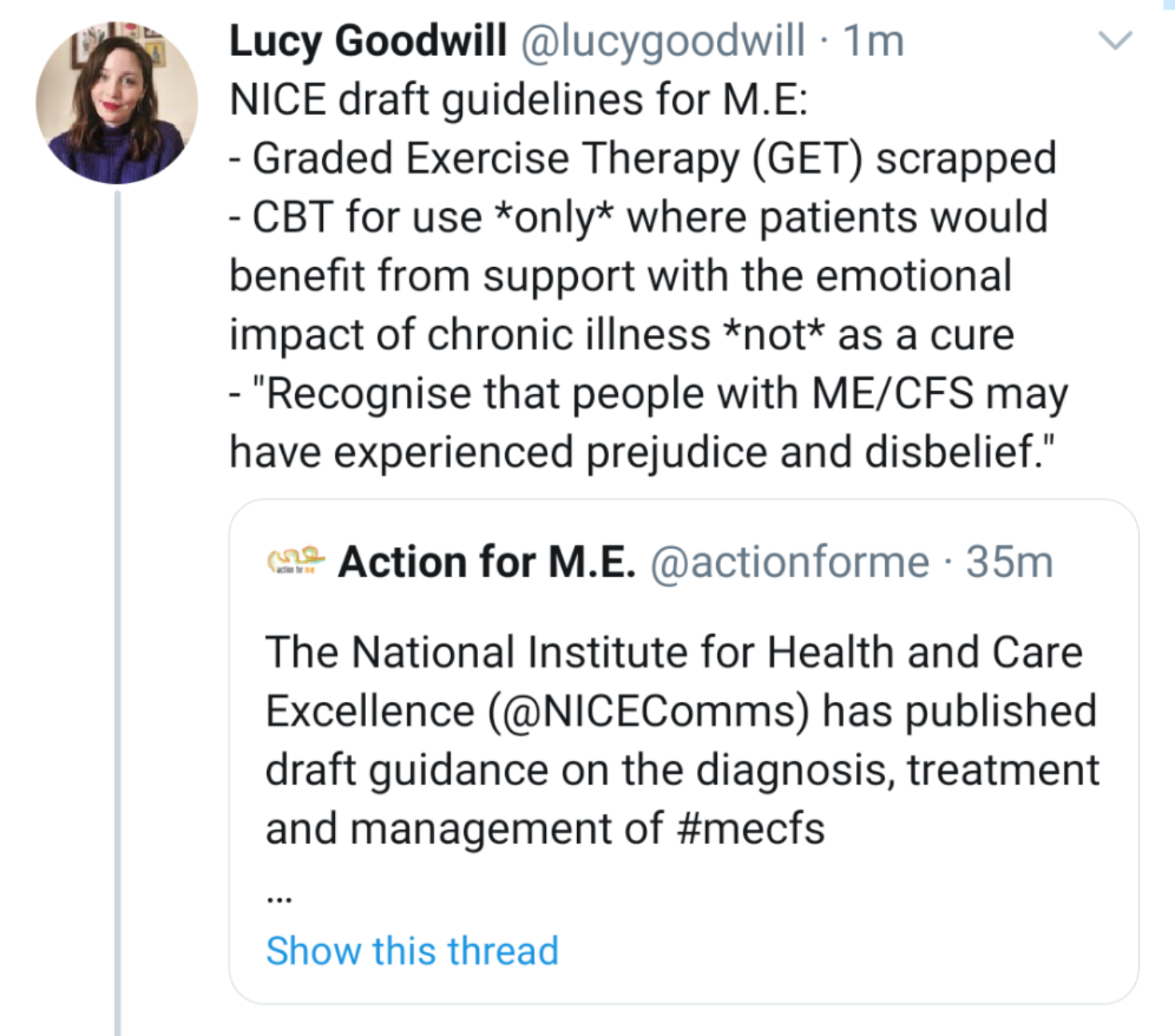
Task: Open the 1m tweet timestamp
Action: [874, 41]
